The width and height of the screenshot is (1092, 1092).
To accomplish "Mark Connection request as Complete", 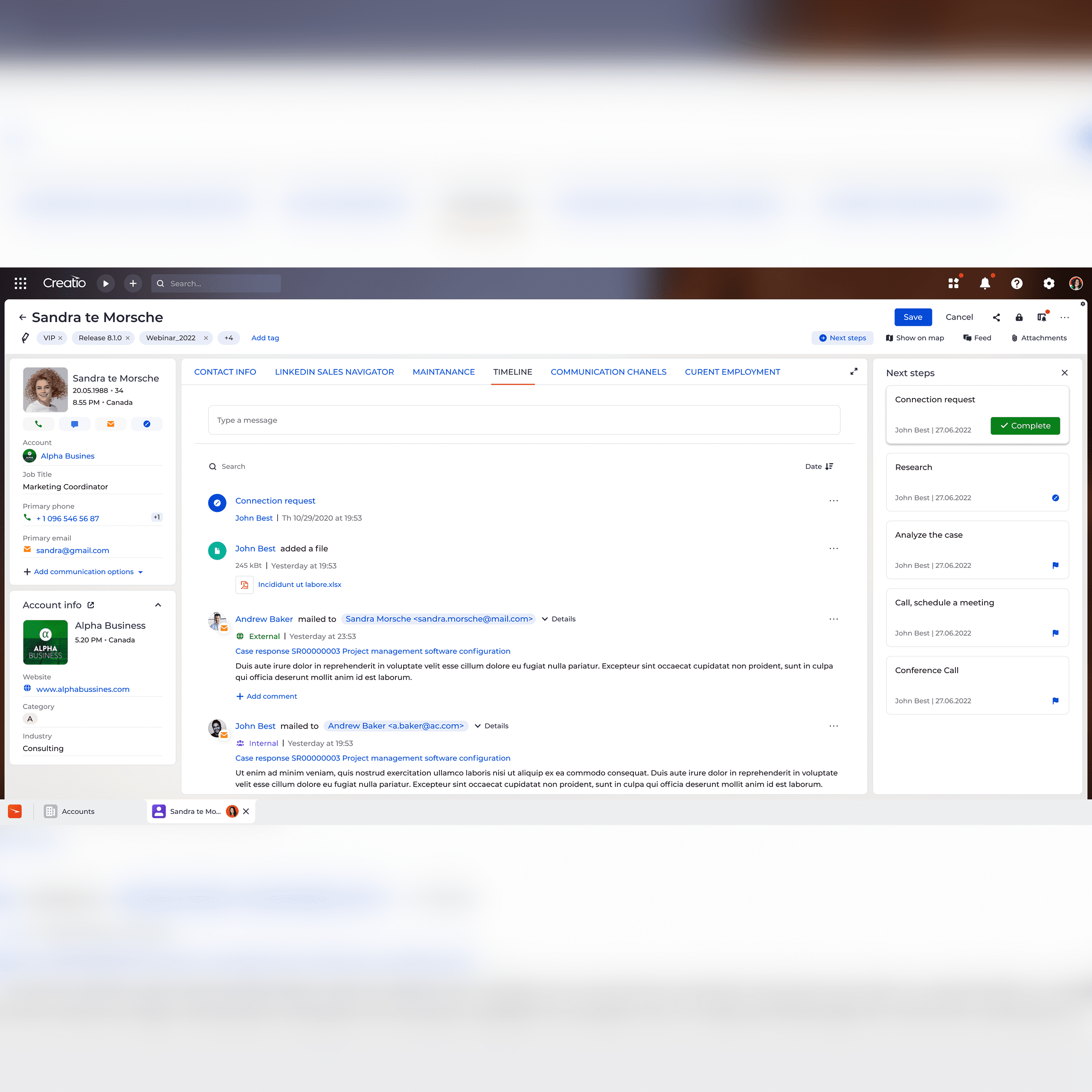I will (1025, 426).
